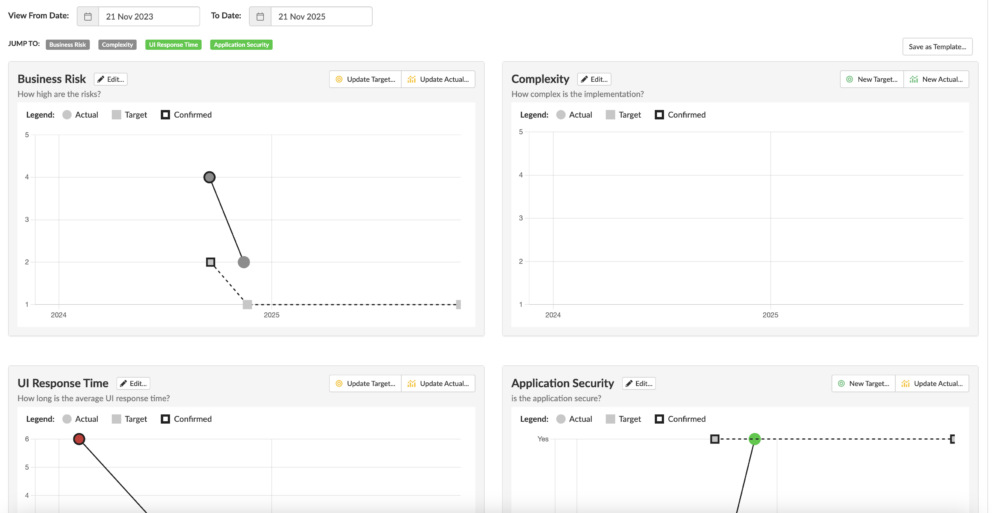Click Actual legend circle in Complexity chart

pos(561,115)
